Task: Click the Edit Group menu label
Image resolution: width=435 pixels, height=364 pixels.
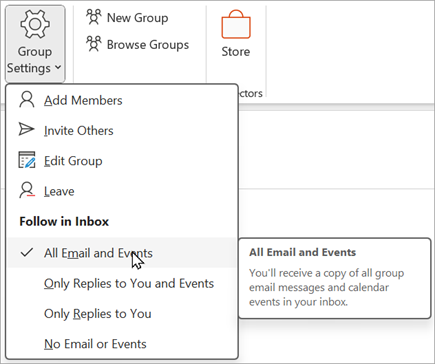Action: click(x=73, y=161)
